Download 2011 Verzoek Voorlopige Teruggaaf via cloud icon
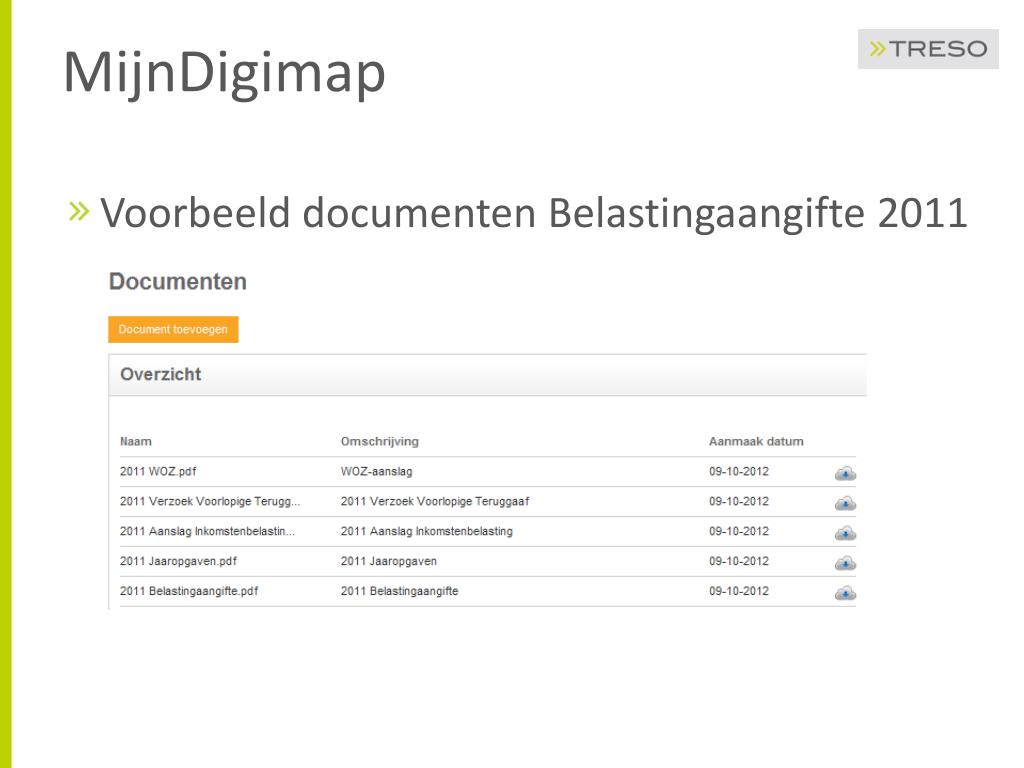 tap(845, 503)
